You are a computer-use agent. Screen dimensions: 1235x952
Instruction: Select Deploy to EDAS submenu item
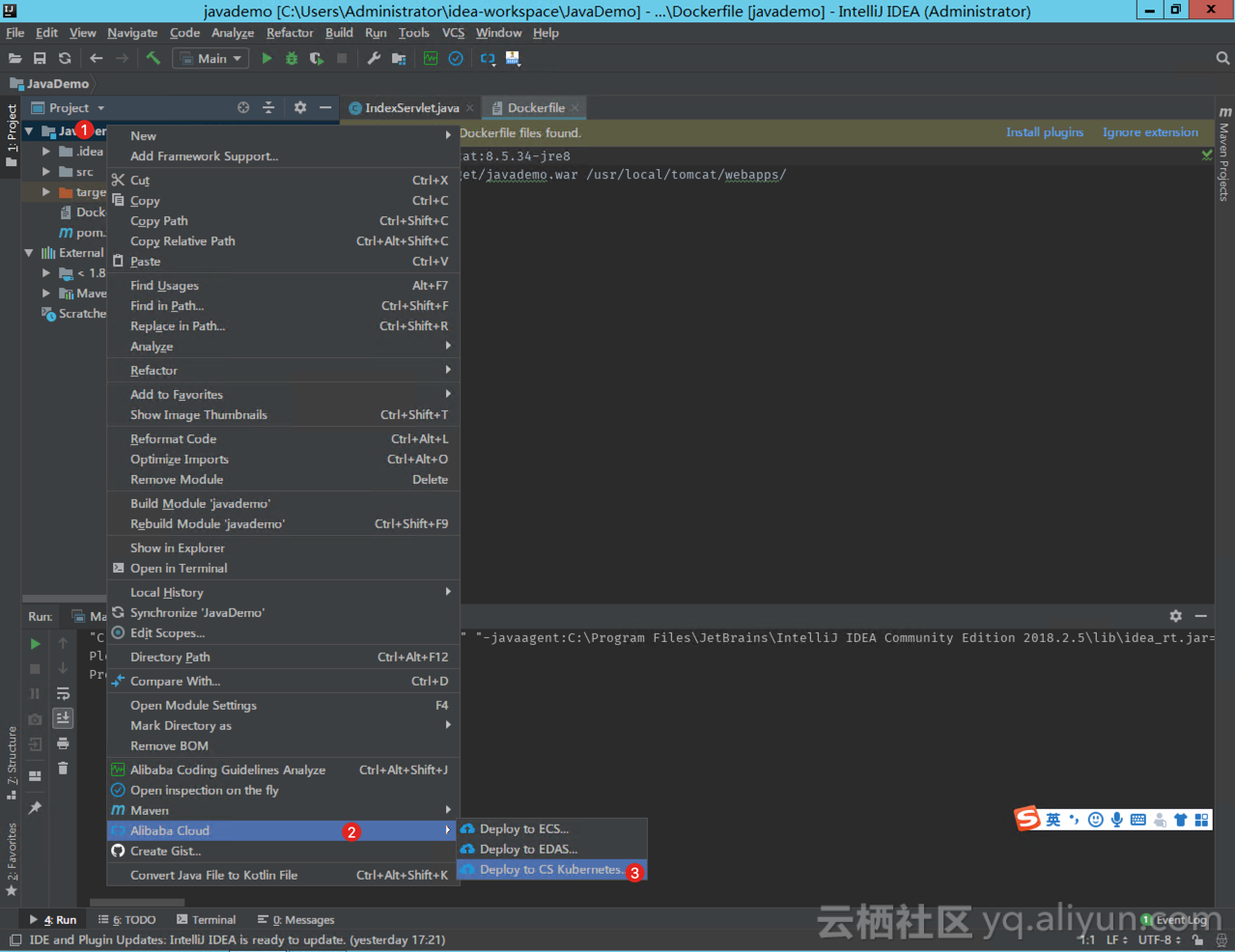pyautogui.click(x=551, y=850)
